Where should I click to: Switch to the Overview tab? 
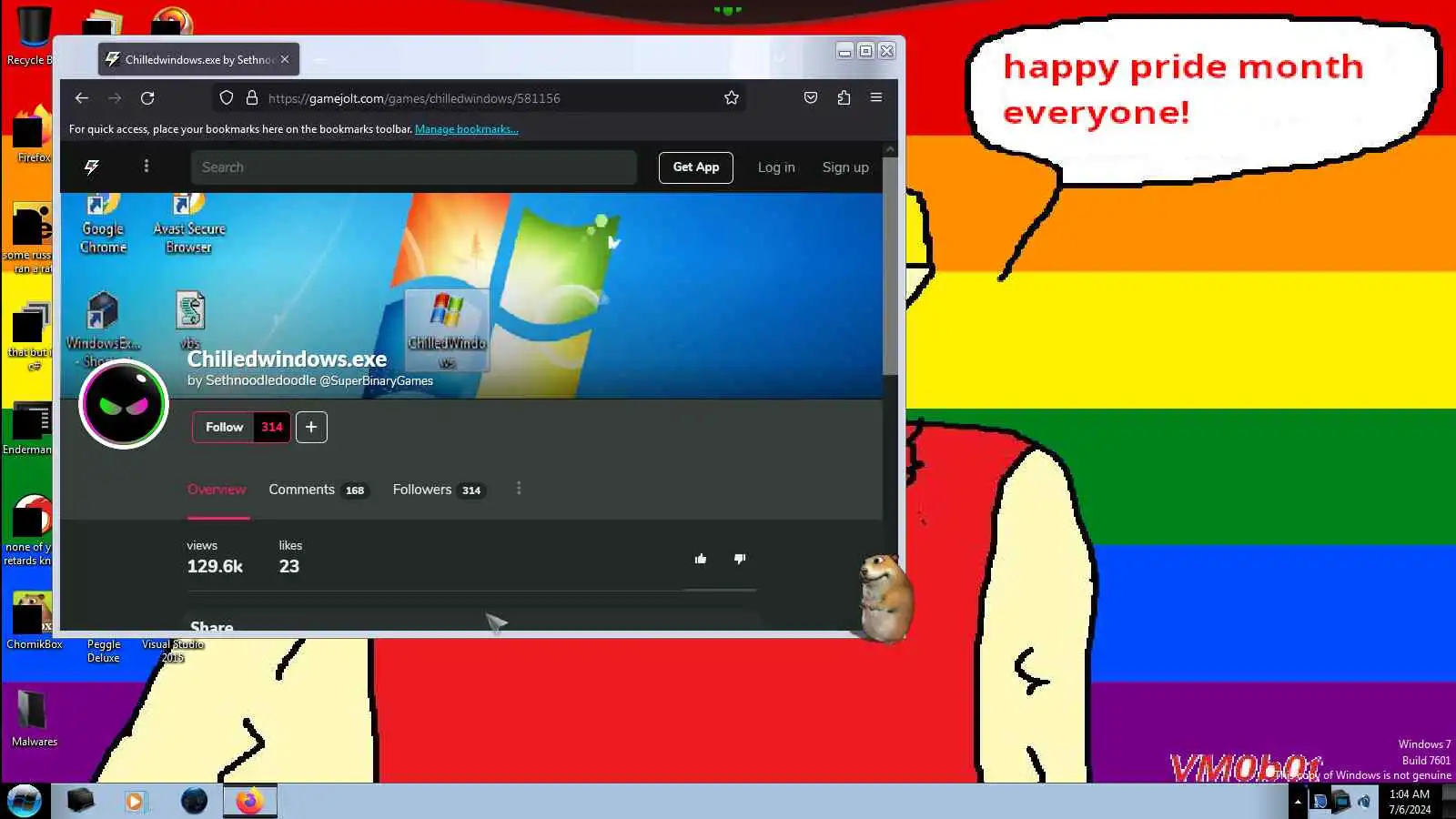(x=217, y=490)
